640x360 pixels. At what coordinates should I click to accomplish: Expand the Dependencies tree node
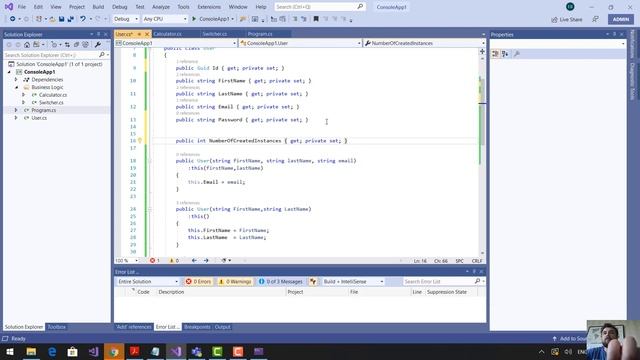pyautogui.click(x=16, y=80)
